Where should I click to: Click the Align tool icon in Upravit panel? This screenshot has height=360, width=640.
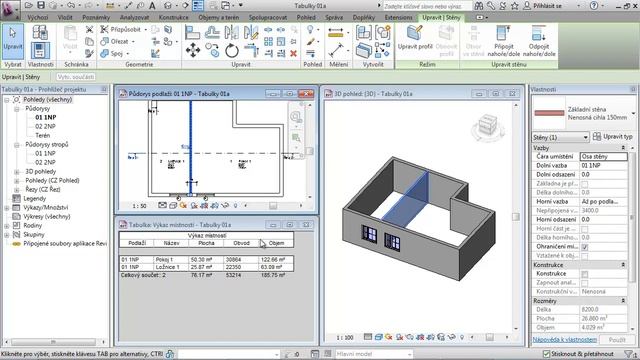click(x=192, y=32)
